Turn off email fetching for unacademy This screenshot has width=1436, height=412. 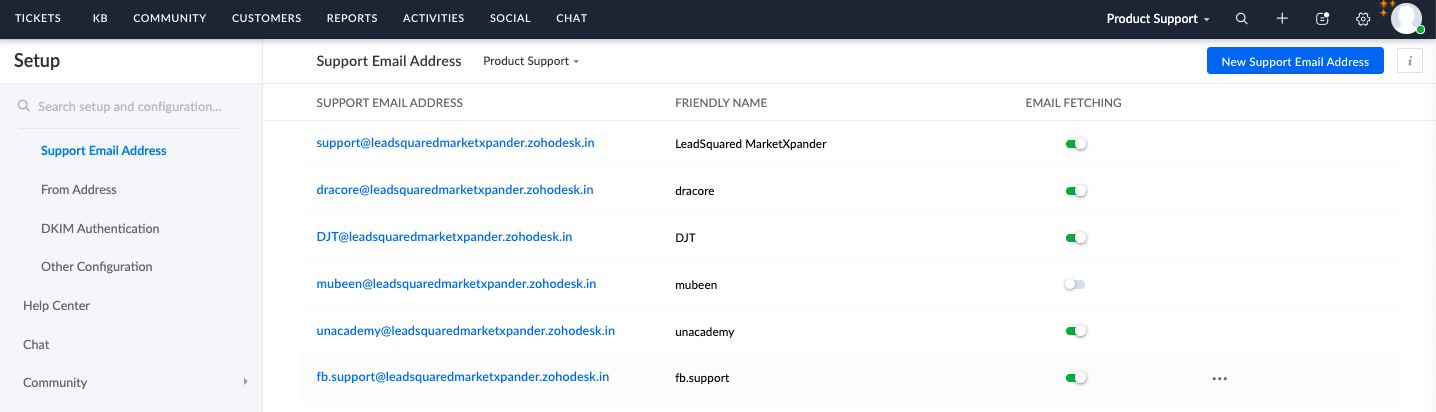[1076, 331]
